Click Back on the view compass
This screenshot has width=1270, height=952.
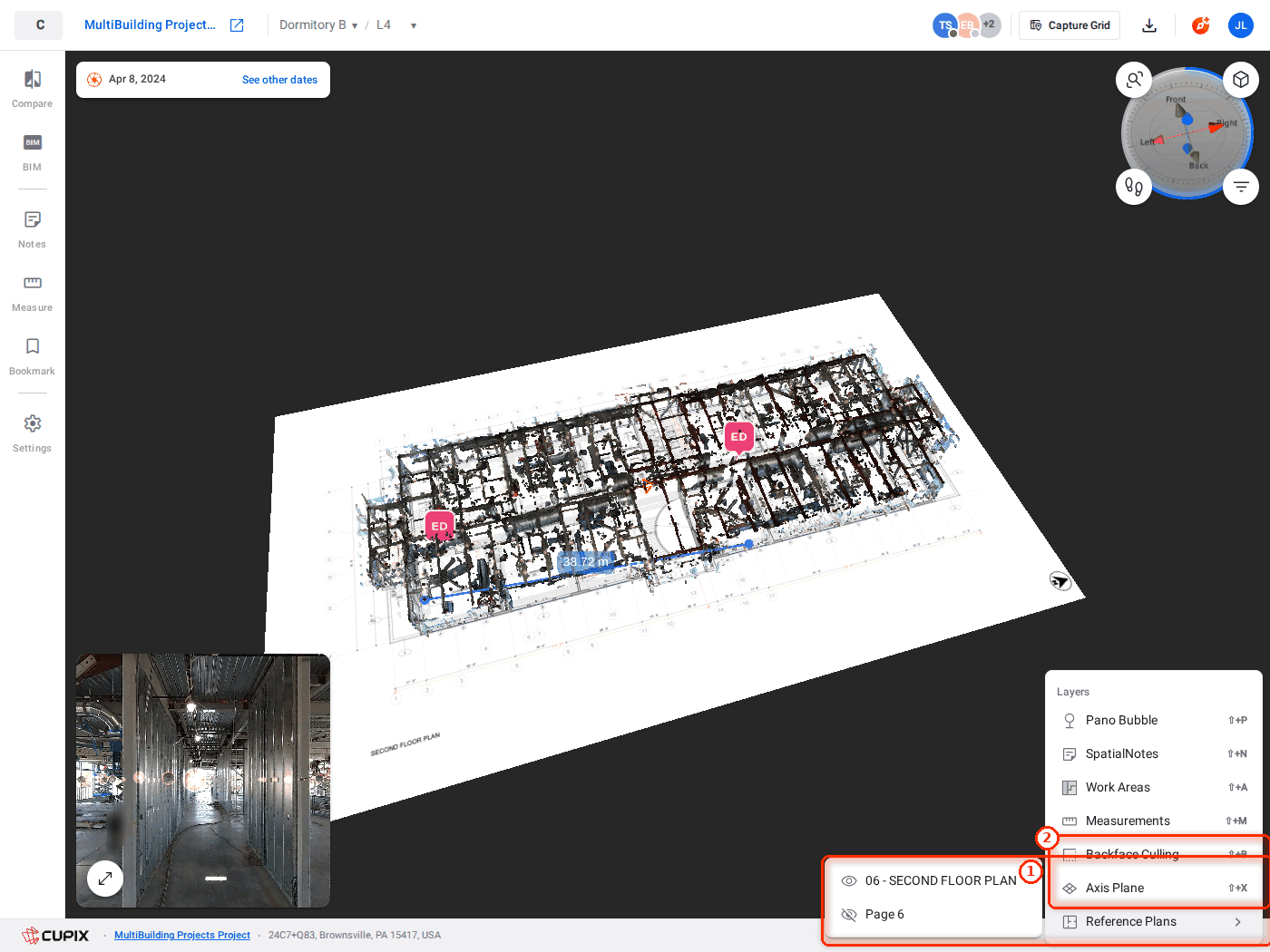tap(1198, 166)
